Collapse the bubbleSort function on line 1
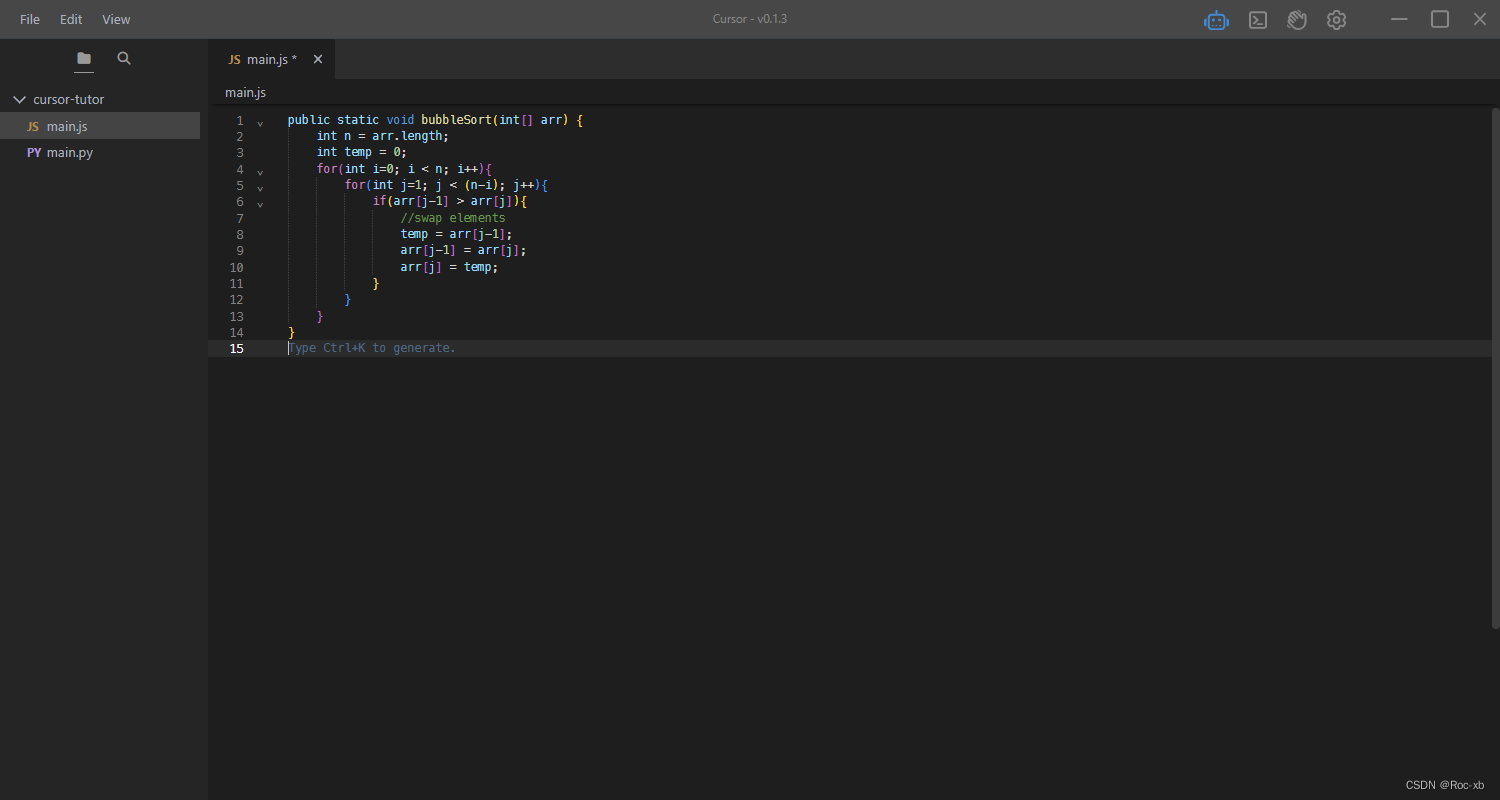The image size is (1500, 800). (x=259, y=121)
